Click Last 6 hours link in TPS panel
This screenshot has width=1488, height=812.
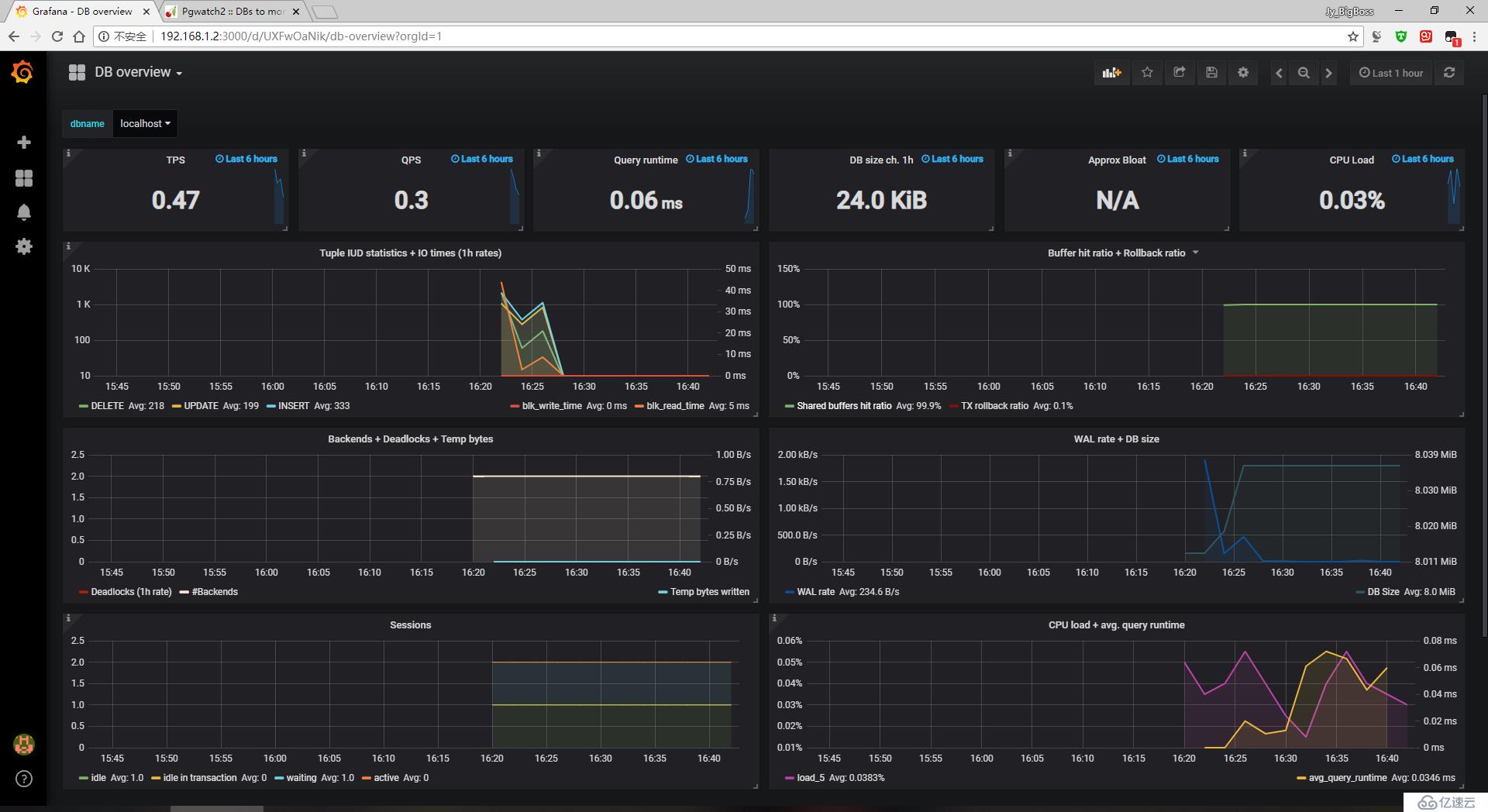pyautogui.click(x=246, y=159)
